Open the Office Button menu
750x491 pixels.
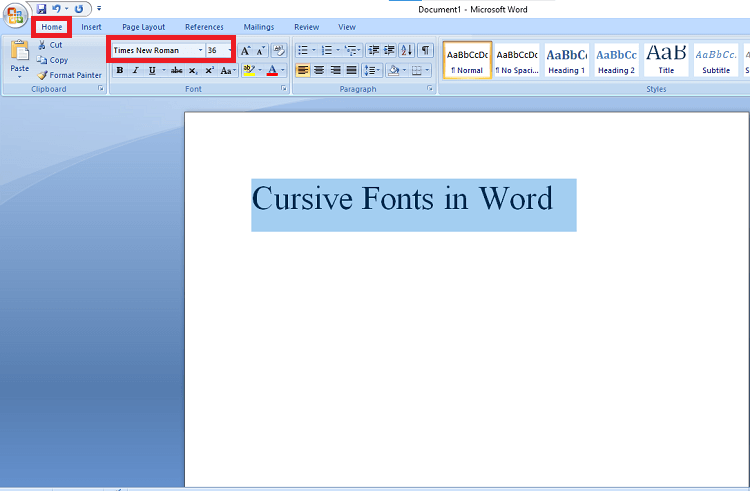coord(15,15)
